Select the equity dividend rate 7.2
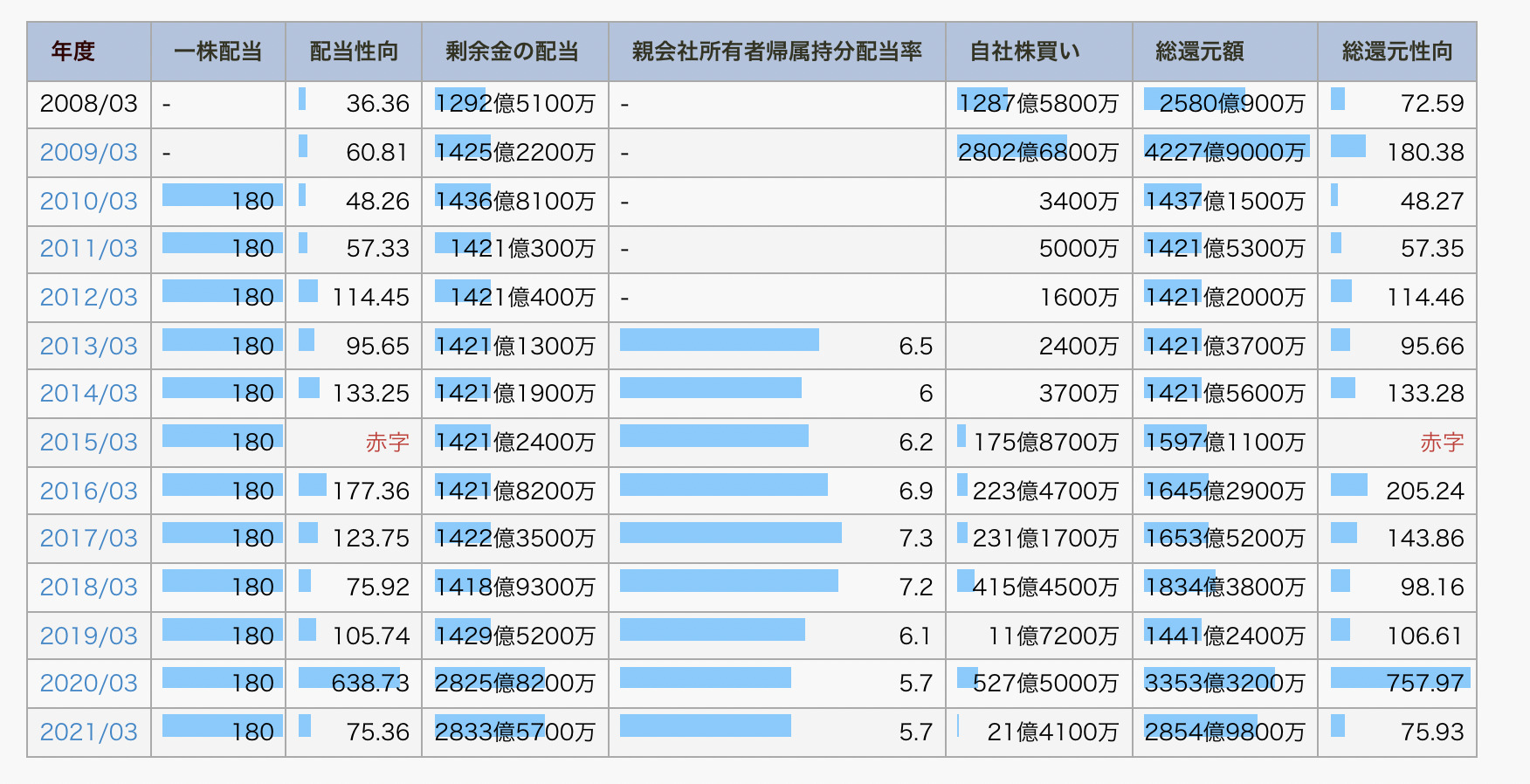Image resolution: width=1530 pixels, height=784 pixels. [x=916, y=588]
